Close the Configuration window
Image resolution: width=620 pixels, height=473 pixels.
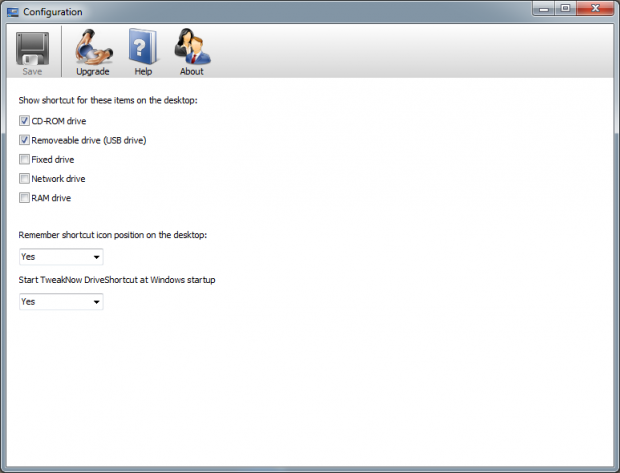click(x=595, y=8)
